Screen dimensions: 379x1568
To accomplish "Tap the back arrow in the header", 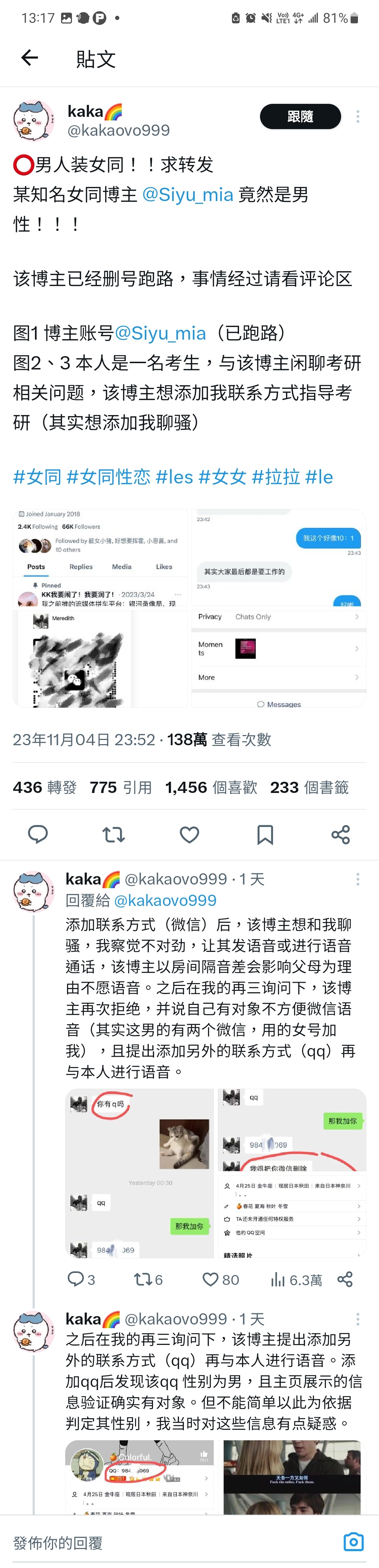I will click(29, 58).
